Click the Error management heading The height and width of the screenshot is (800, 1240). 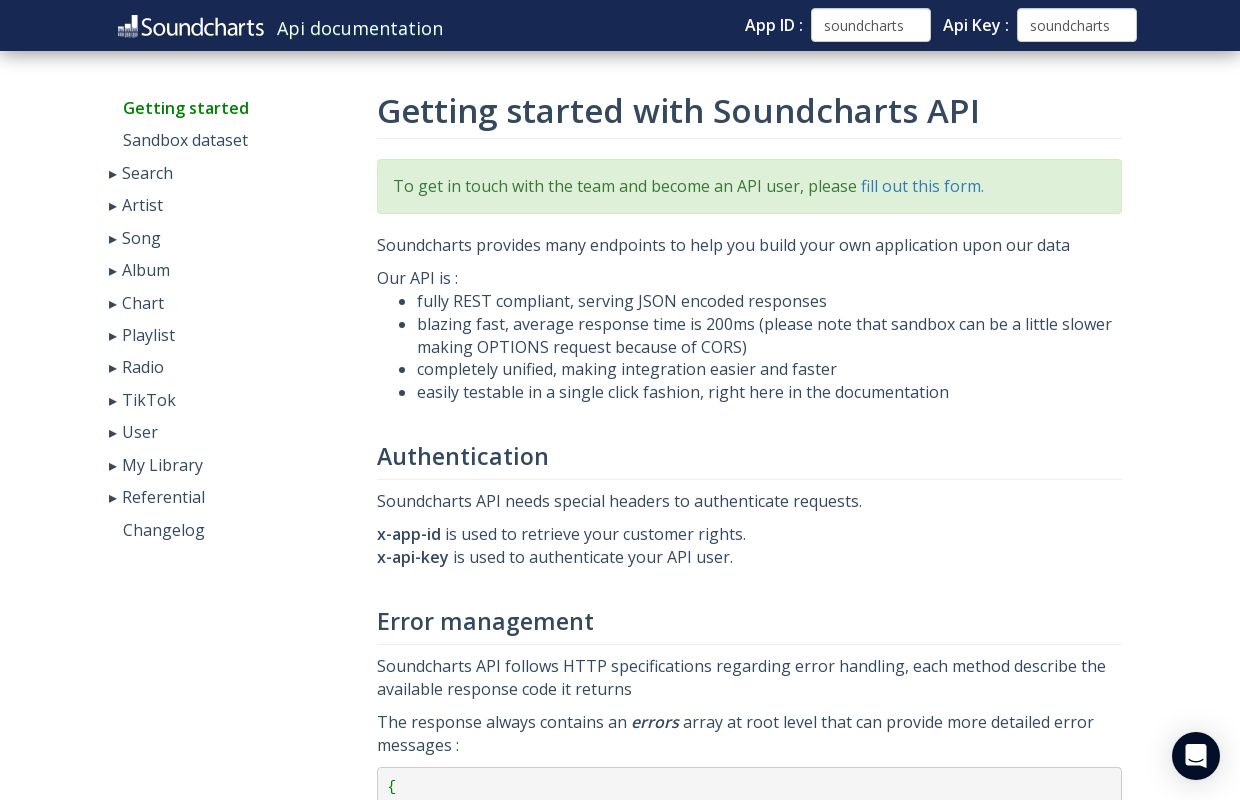pyautogui.click(x=485, y=621)
